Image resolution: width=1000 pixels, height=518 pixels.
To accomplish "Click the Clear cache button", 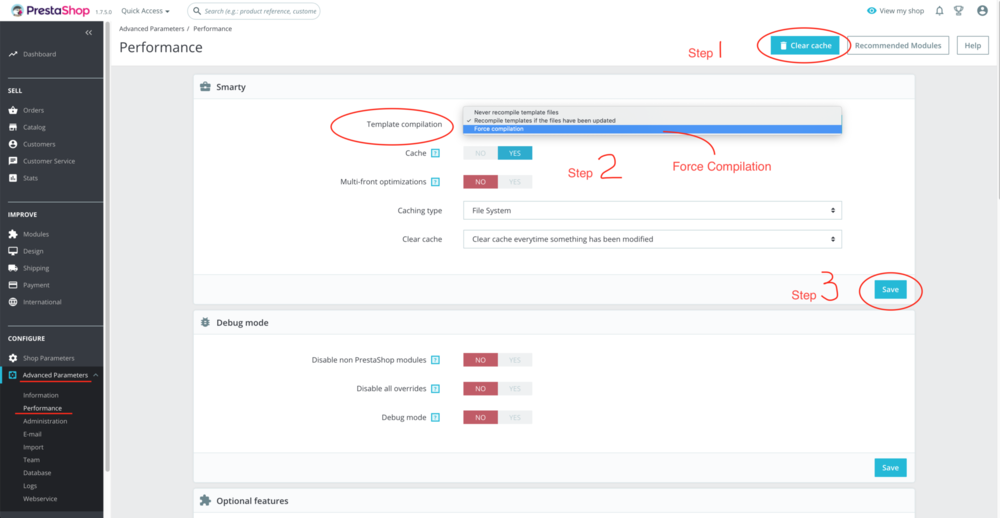I will (x=805, y=46).
